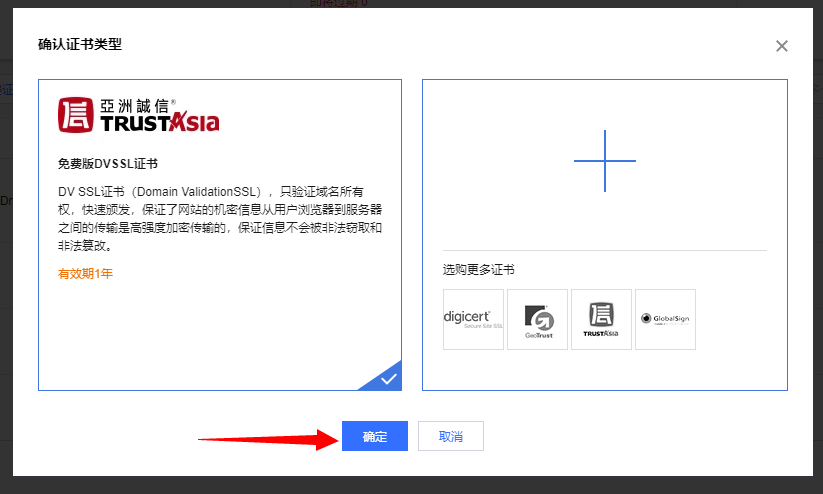Close the 确认证书类型 dialog with X
The height and width of the screenshot is (494, 823).
782,46
